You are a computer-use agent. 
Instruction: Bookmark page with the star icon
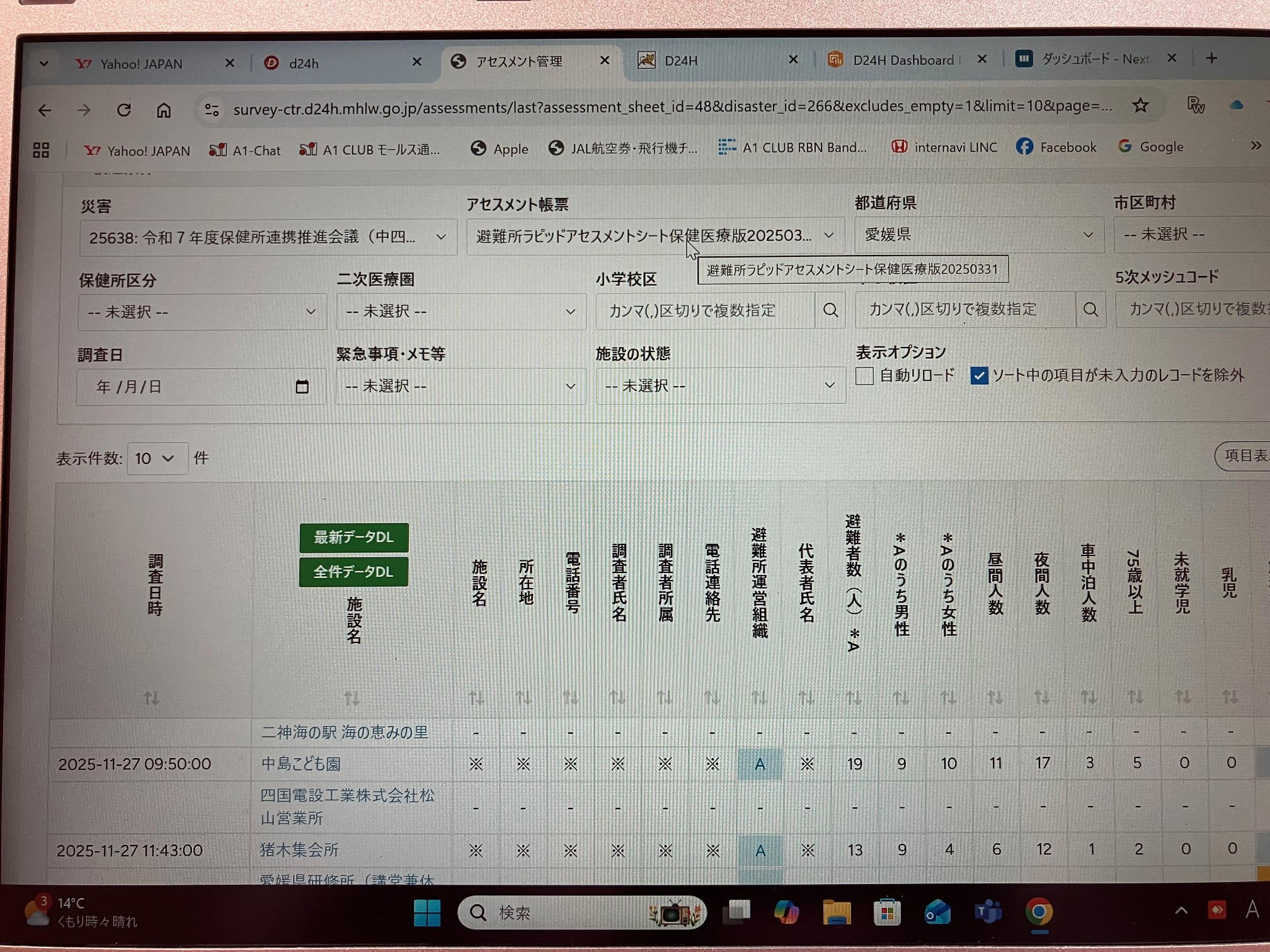[x=1140, y=106]
